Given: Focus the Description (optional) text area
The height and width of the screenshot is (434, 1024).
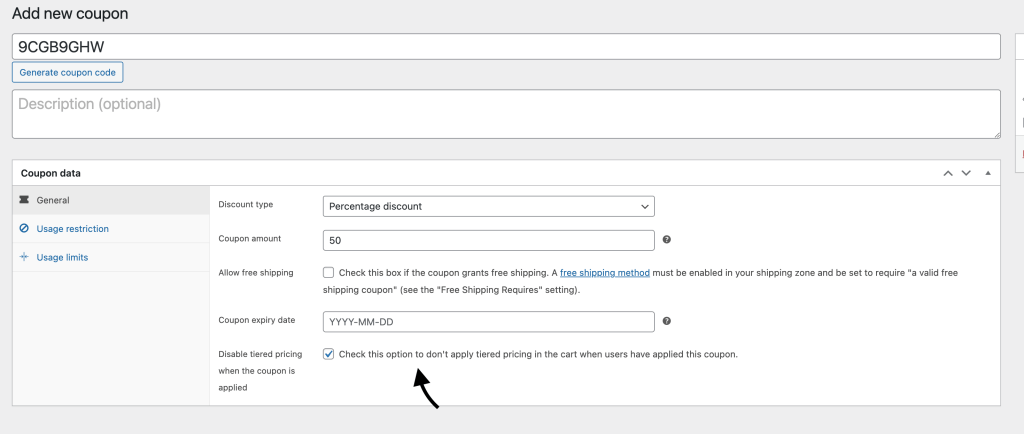Looking at the screenshot, I should click(506, 114).
